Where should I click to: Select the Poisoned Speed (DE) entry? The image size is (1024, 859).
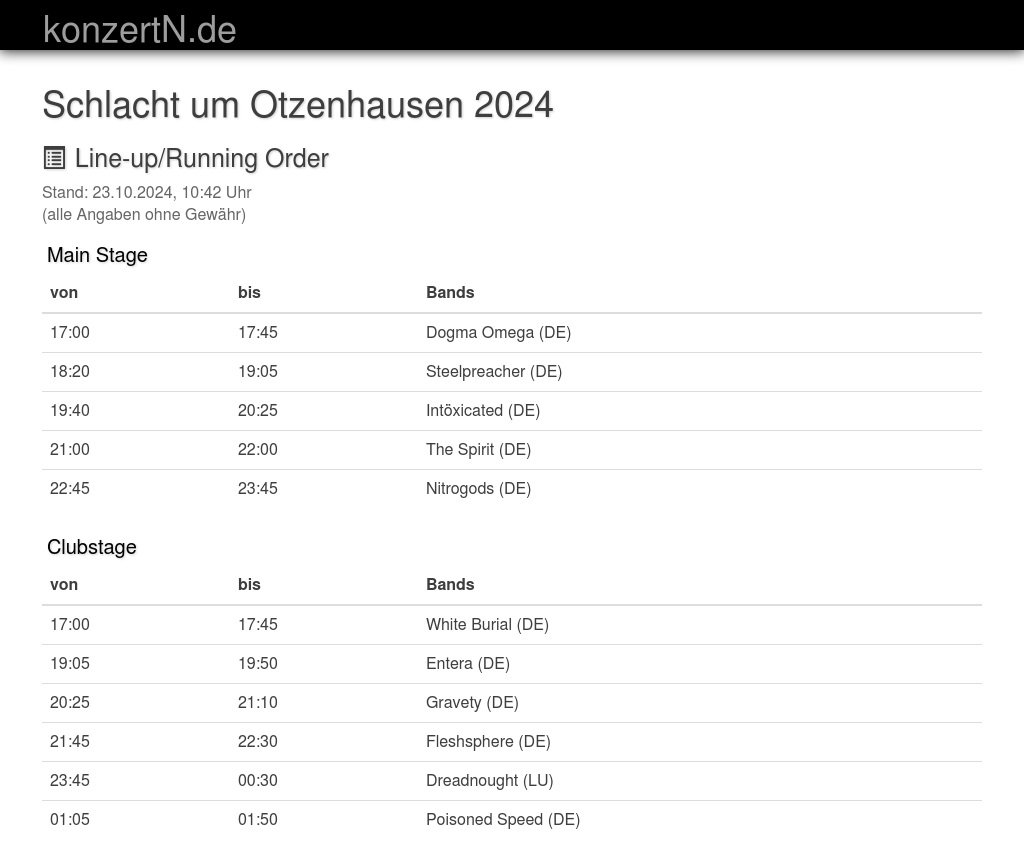click(x=503, y=819)
